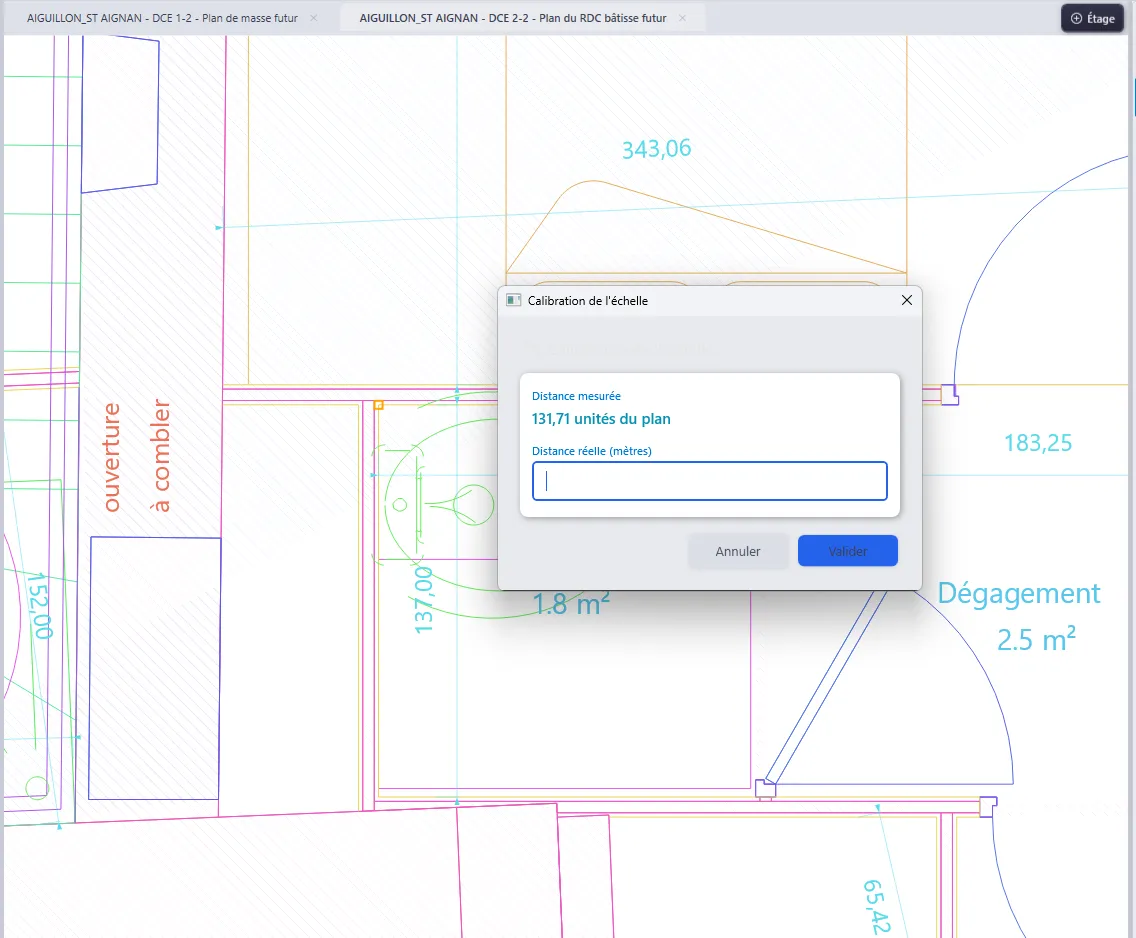
Task: Click the 343,06 dimension label
Action: tap(656, 148)
